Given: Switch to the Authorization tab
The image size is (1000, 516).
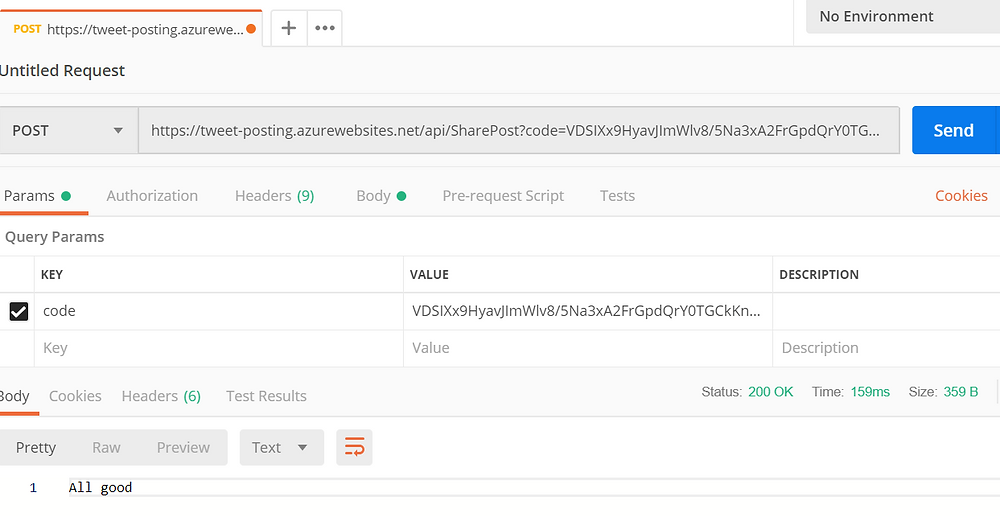Looking at the screenshot, I should [x=152, y=196].
